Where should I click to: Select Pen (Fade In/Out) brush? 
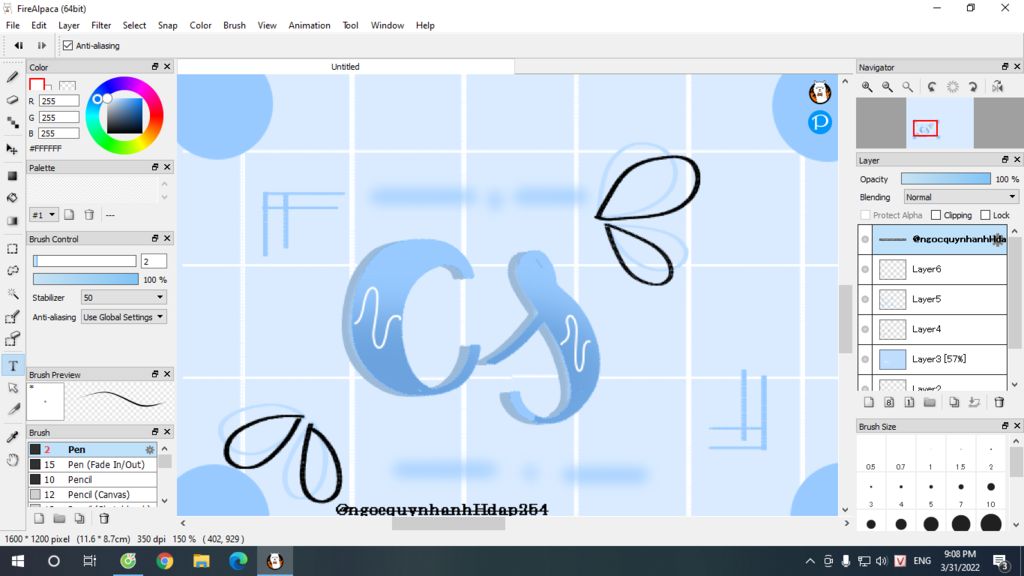93,464
